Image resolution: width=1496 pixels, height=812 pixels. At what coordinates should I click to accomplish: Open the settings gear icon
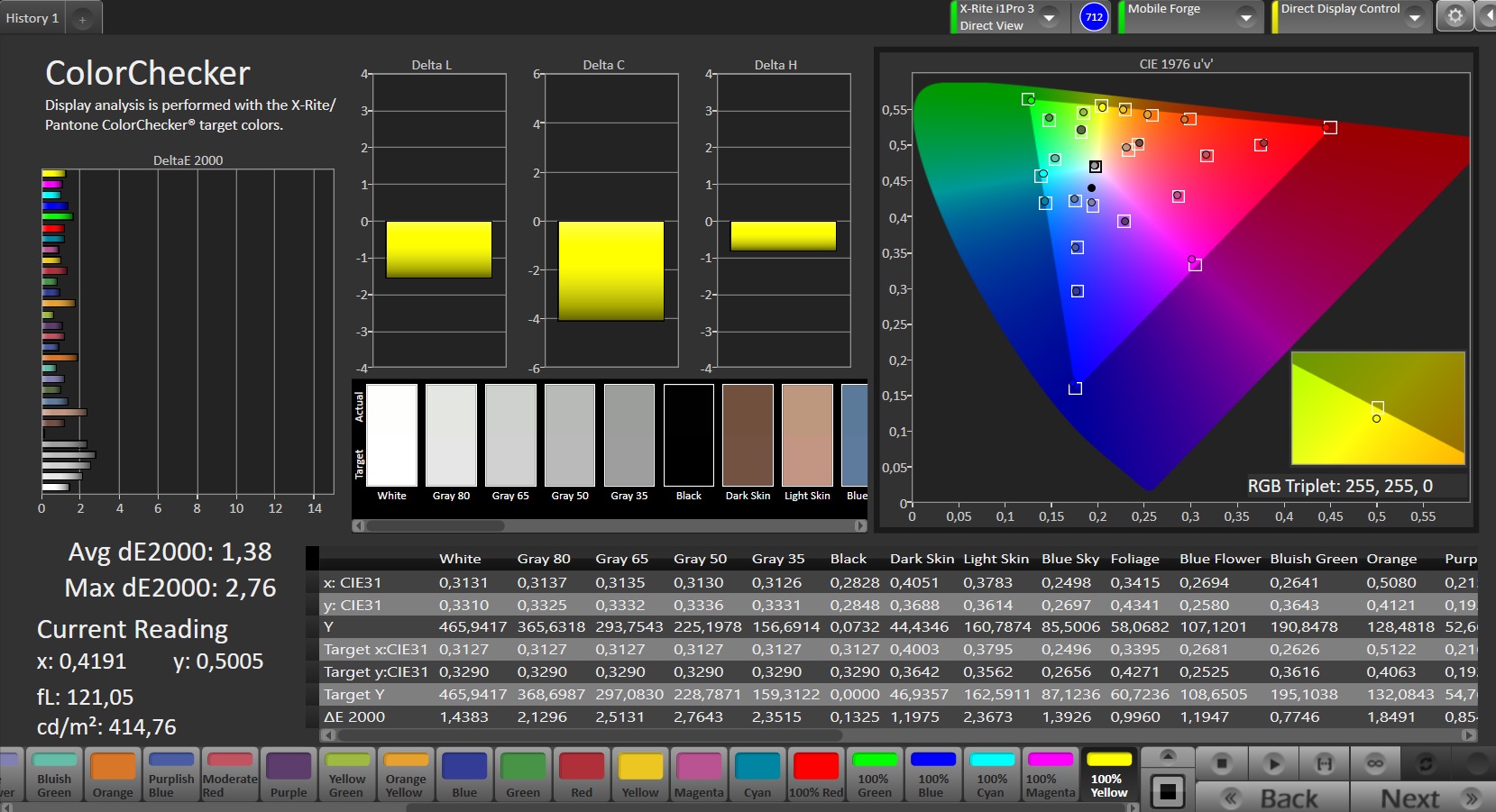tap(1455, 16)
